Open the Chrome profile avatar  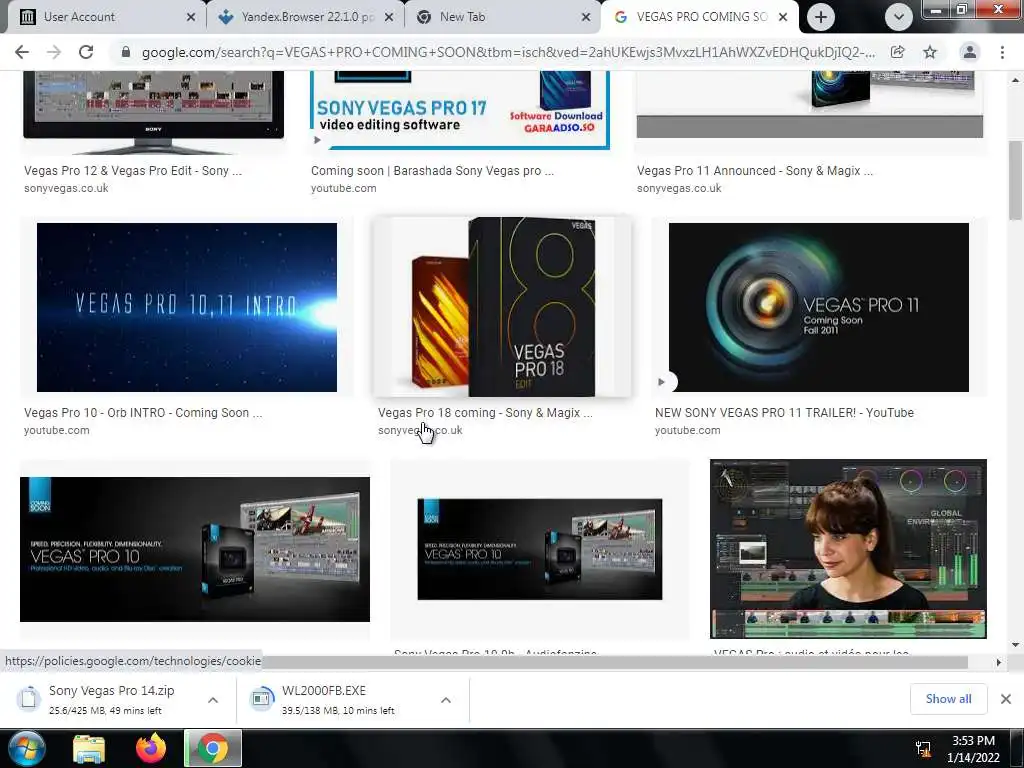click(970, 52)
